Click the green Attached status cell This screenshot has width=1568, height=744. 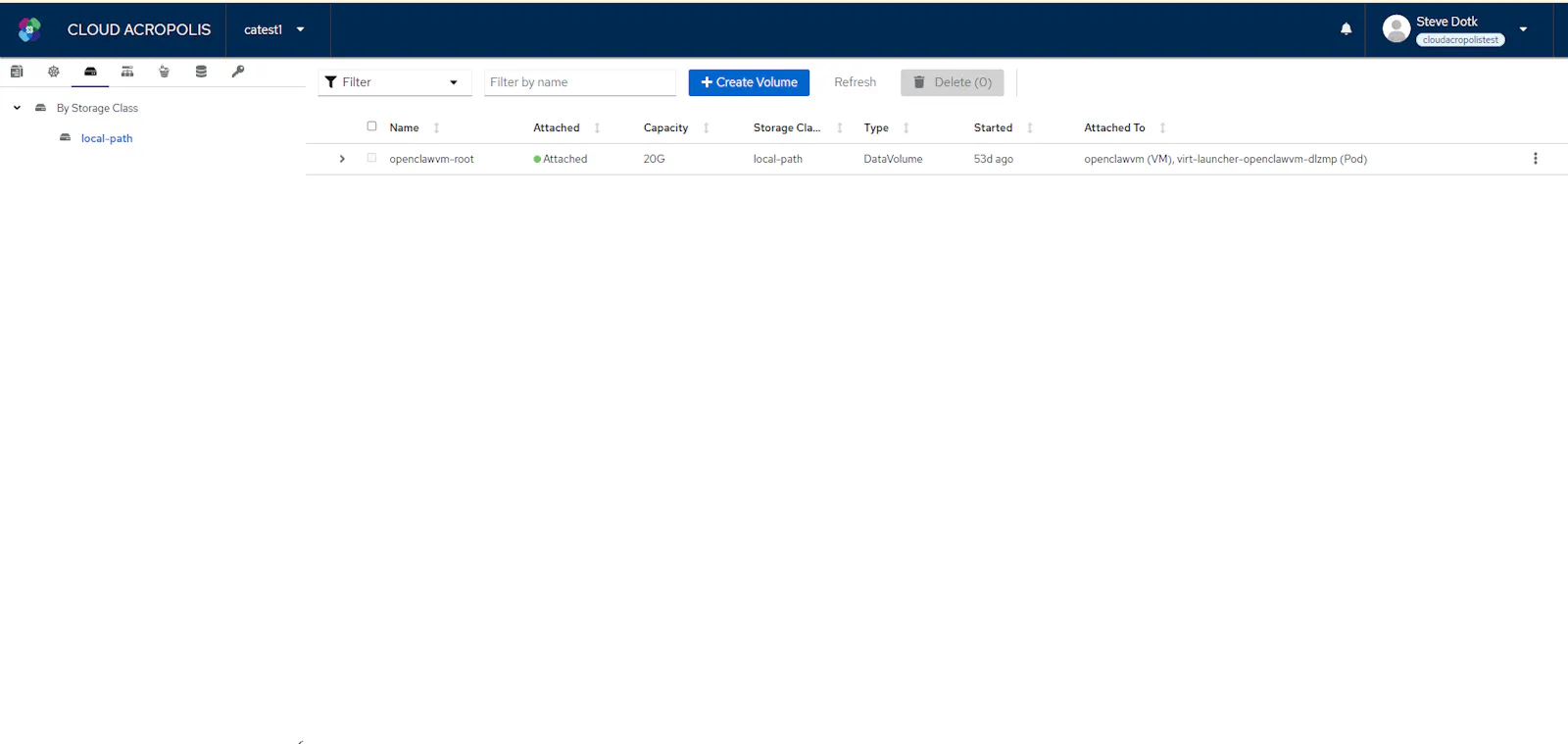coord(561,159)
